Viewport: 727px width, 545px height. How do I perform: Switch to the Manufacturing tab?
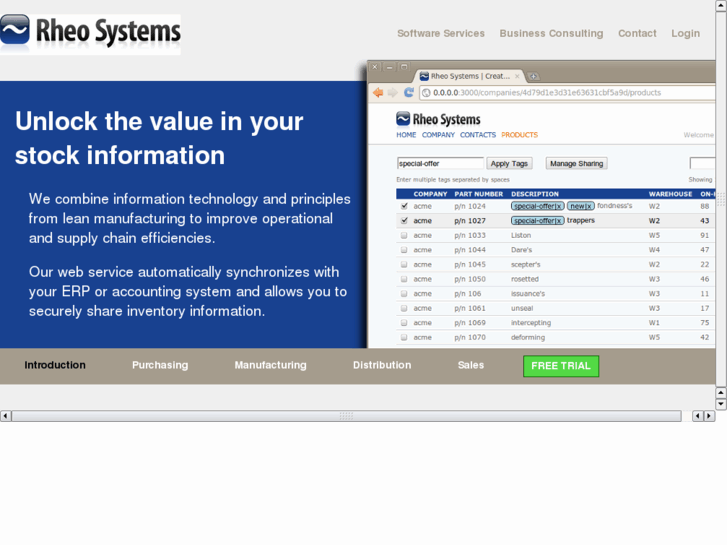pos(270,365)
